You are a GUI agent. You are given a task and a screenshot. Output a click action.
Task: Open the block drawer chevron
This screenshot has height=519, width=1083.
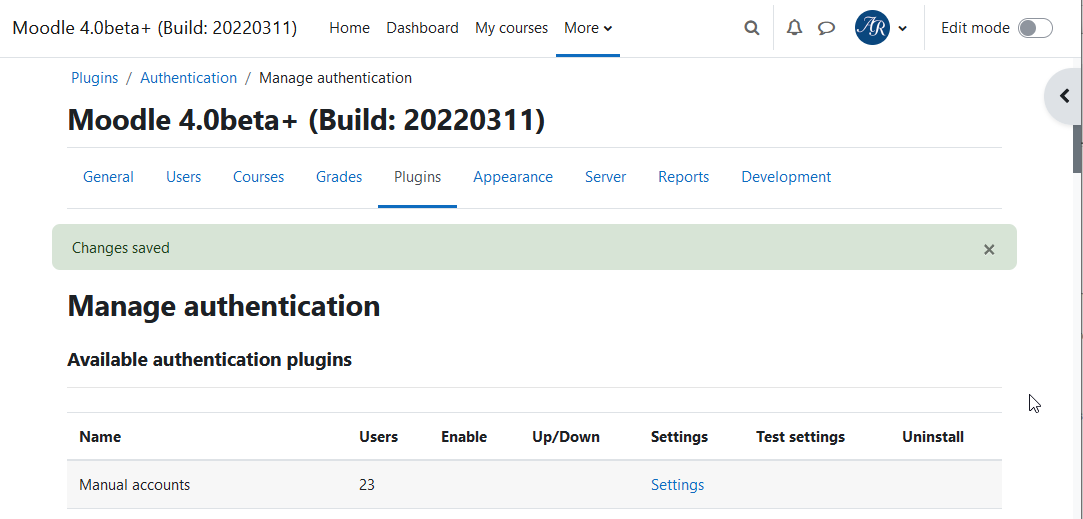click(1064, 96)
